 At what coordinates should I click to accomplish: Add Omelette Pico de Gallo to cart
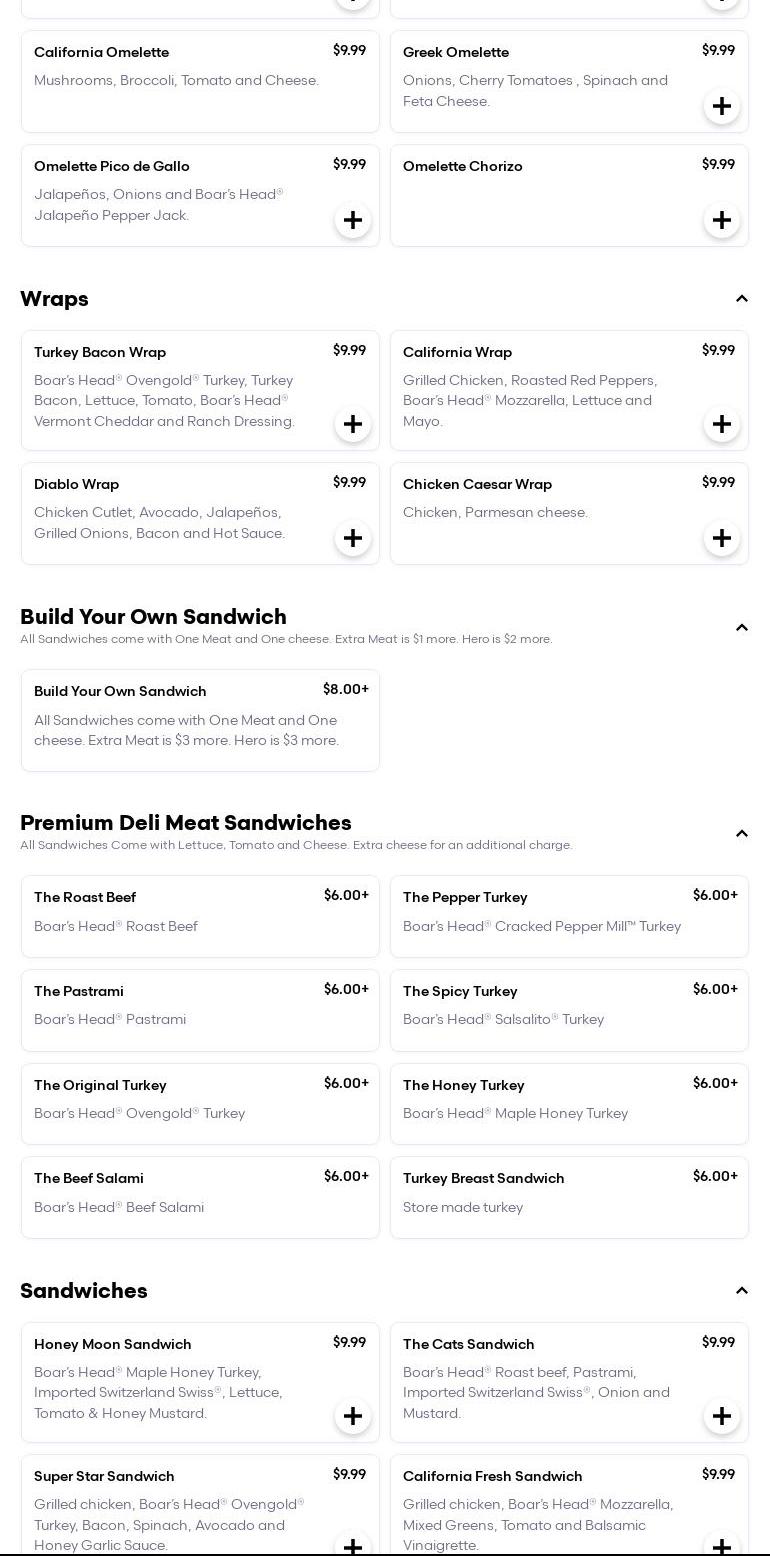coord(352,221)
